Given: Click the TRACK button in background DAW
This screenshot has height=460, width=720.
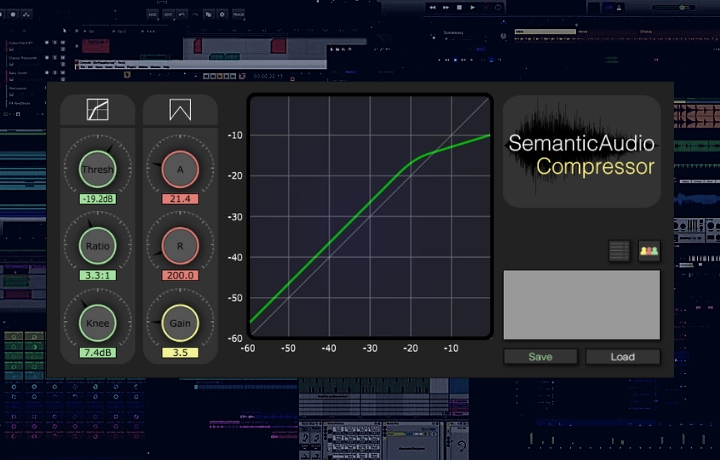Looking at the screenshot, I should click(238, 14).
